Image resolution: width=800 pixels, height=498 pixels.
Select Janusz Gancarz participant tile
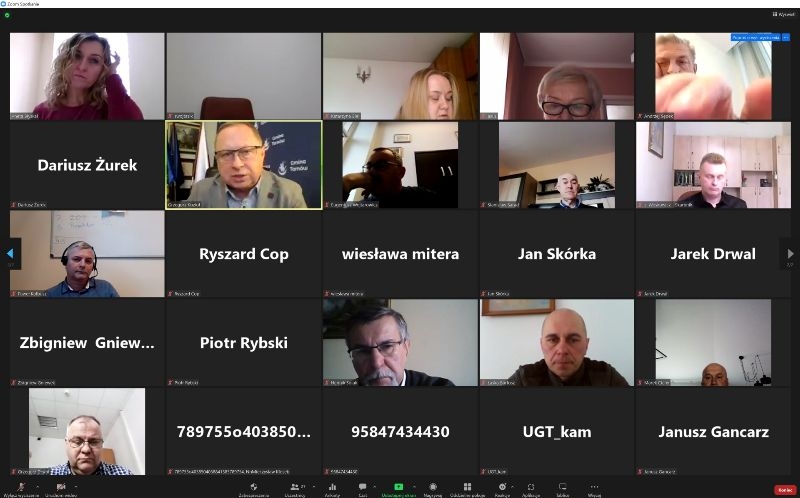pyautogui.click(x=713, y=432)
